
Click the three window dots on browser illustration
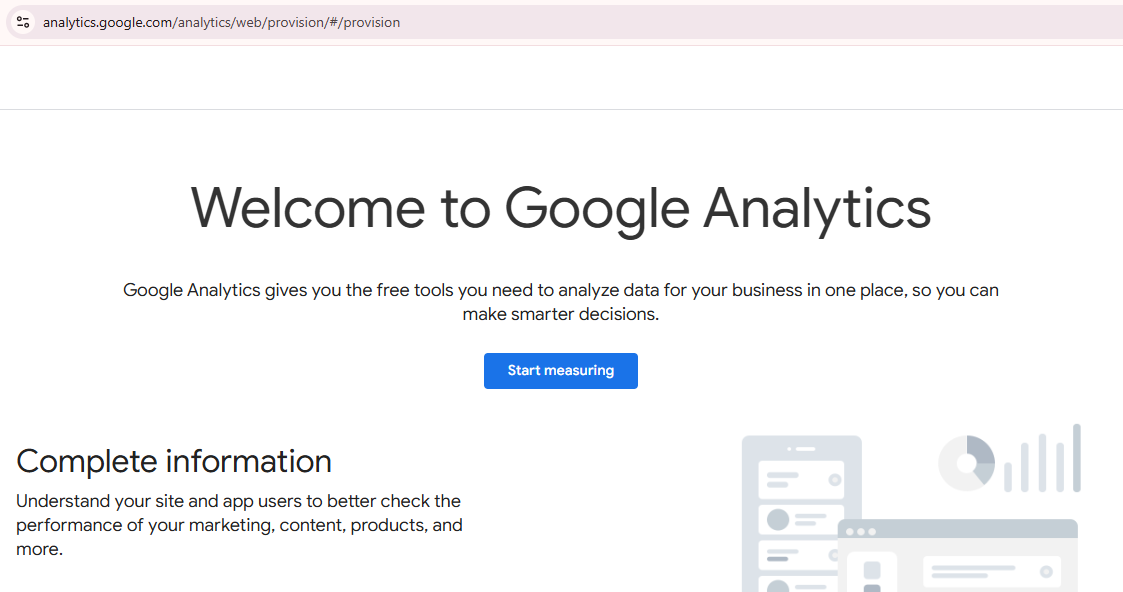pos(861,532)
